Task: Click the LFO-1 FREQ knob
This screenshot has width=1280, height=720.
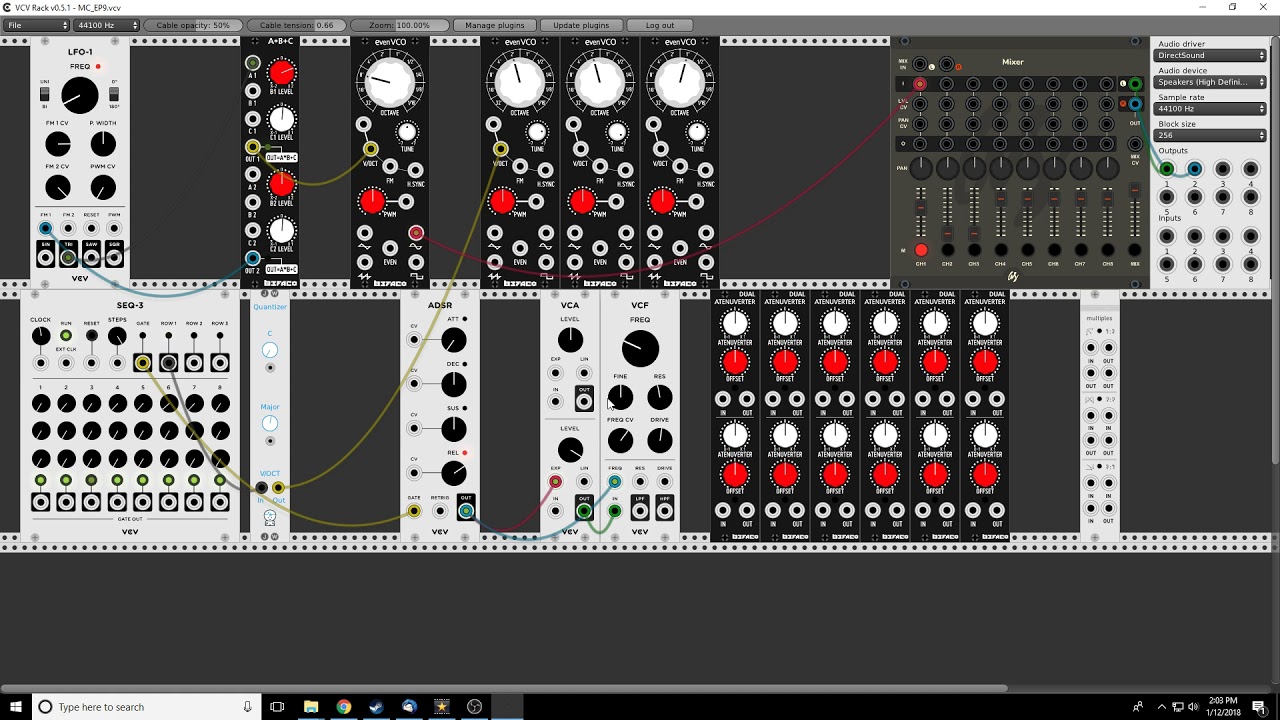Action: [x=80, y=95]
